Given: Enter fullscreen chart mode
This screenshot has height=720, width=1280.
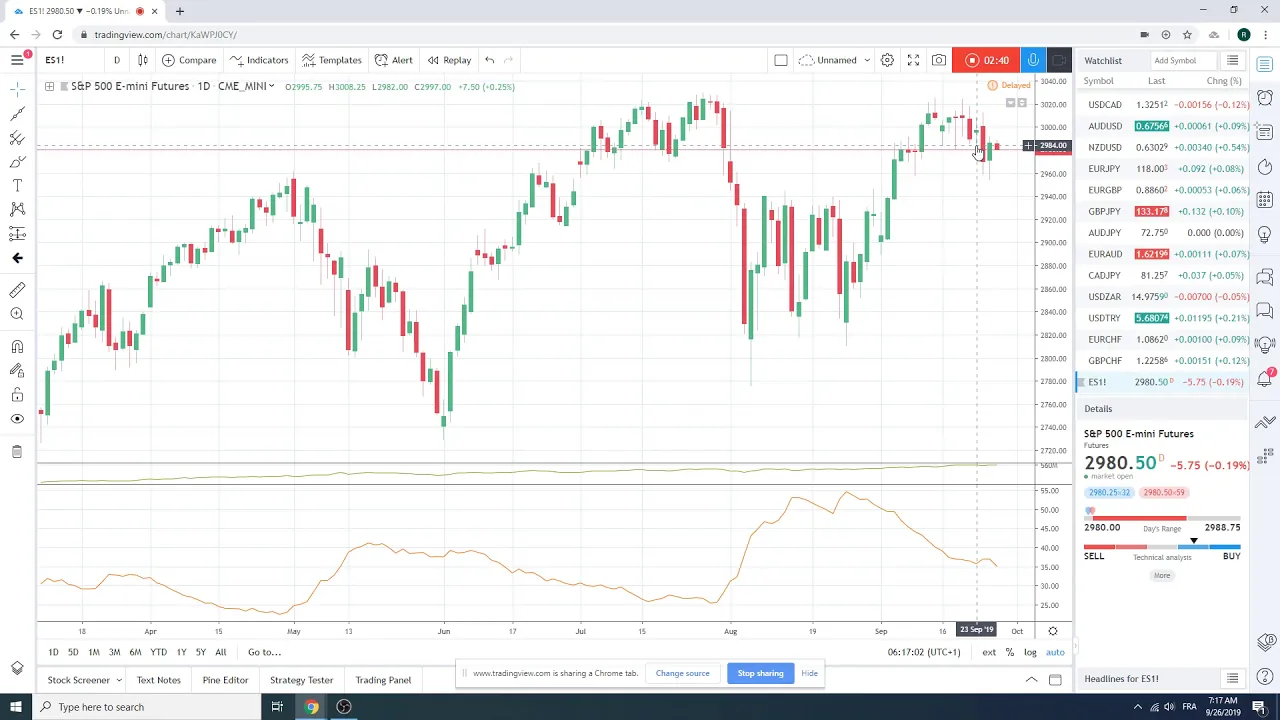Looking at the screenshot, I should (x=913, y=60).
